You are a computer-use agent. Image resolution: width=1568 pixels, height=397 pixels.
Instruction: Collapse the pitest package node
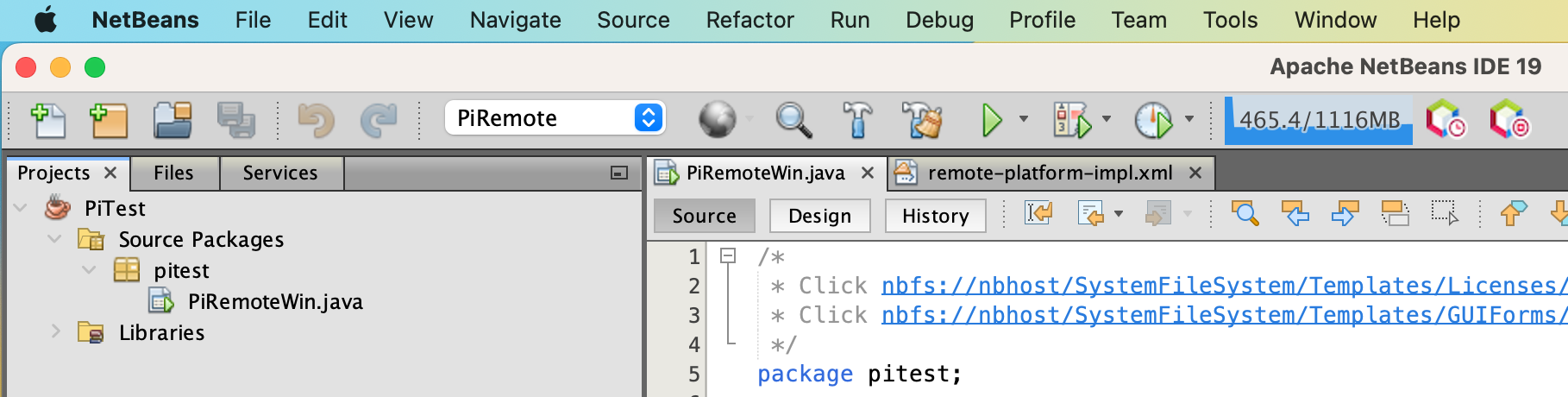89,270
